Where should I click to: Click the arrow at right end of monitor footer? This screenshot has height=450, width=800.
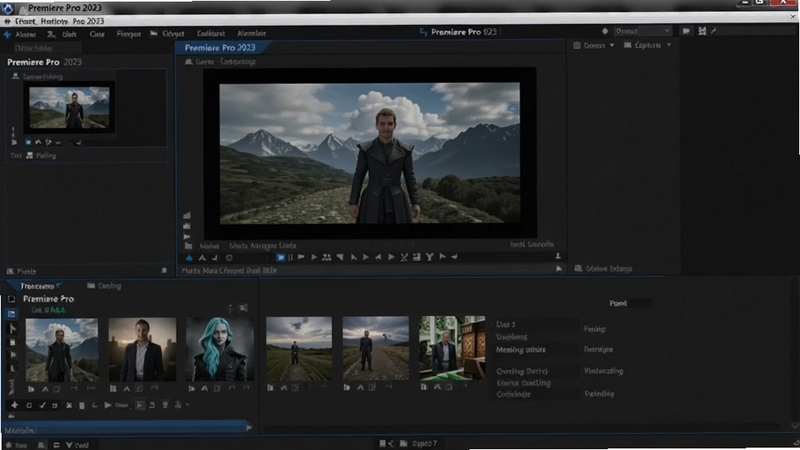559,268
